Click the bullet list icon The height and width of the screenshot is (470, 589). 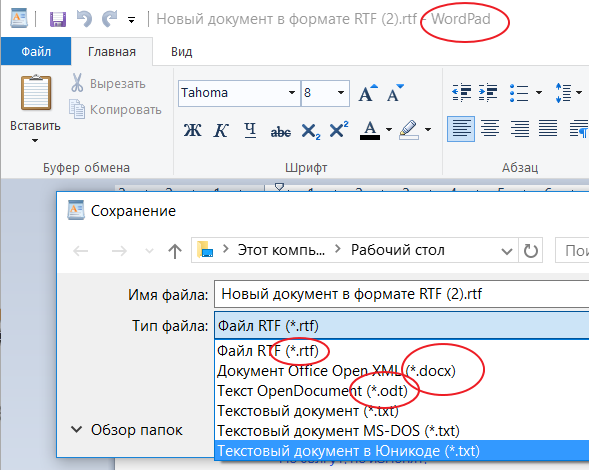(x=519, y=92)
